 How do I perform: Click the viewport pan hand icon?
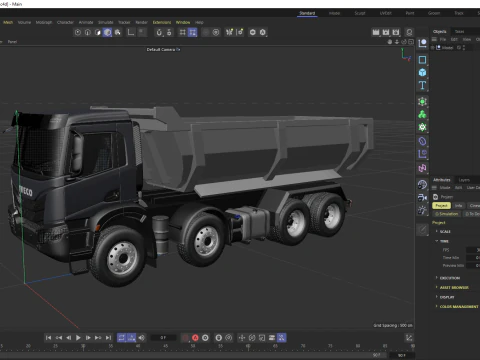click(x=390, y=42)
